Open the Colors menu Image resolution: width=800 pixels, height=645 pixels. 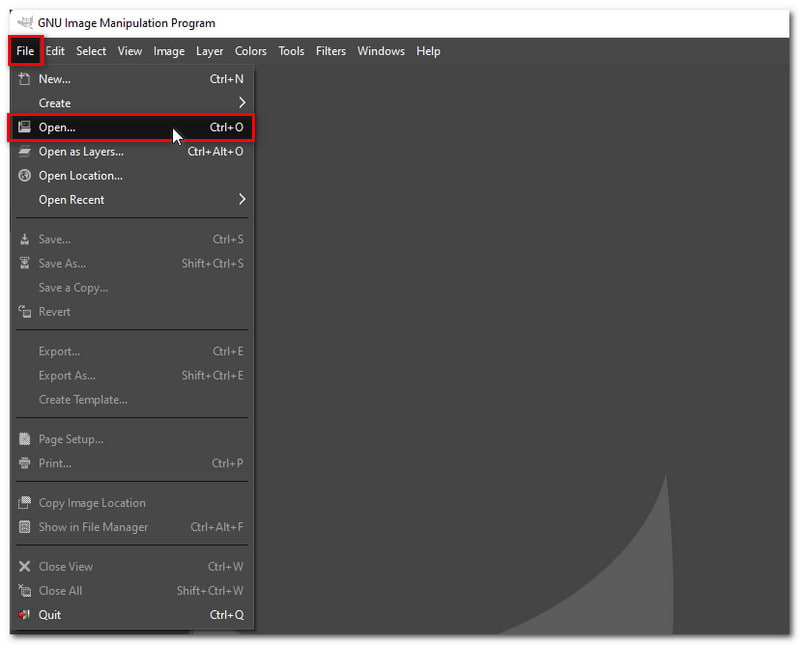pos(251,51)
